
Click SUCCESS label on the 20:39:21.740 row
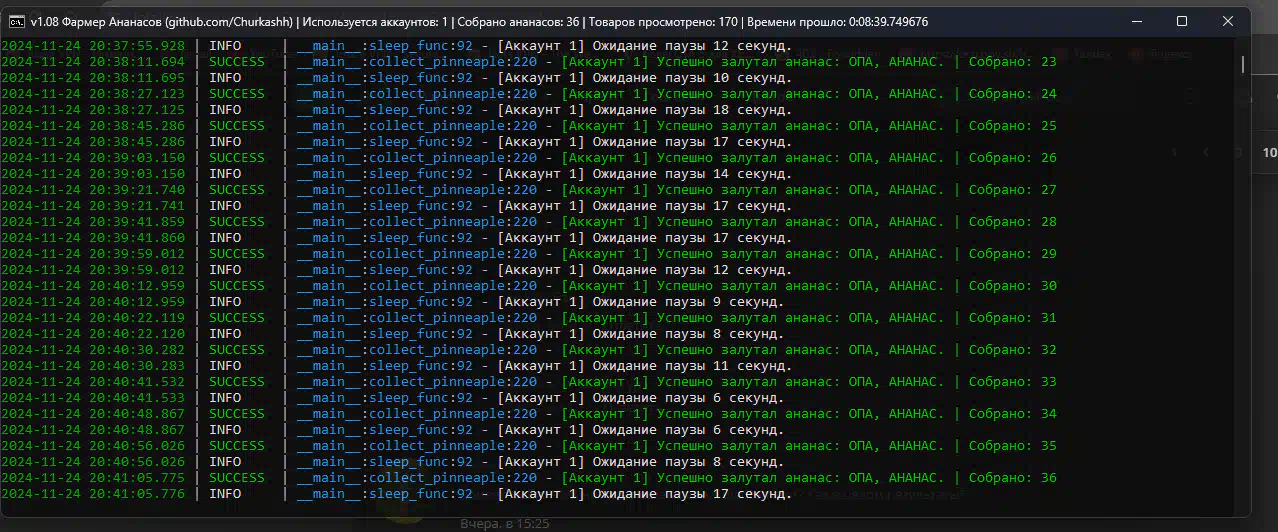point(237,190)
